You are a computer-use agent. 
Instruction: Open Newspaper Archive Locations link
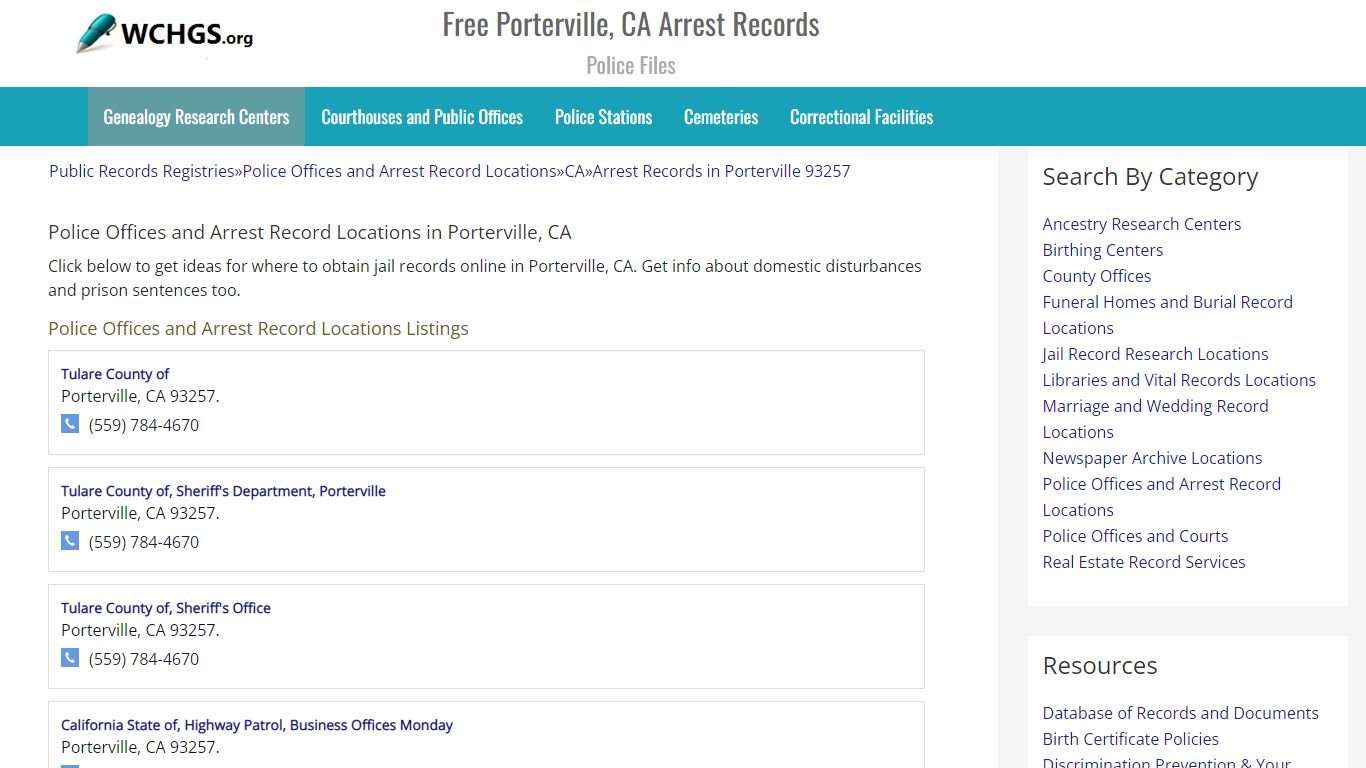pos(1152,458)
